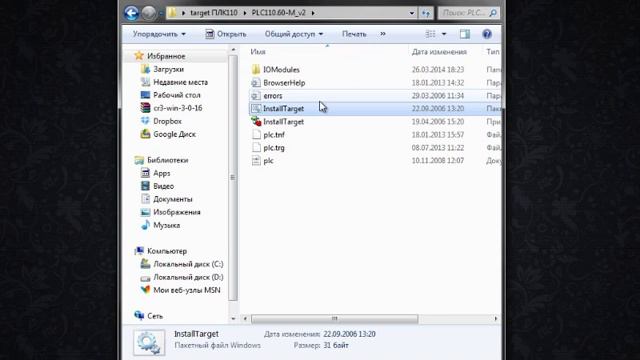The width and height of the screenshot is (640, 360).
Task: Go to Рабочий стол in sidebar
Action: 177,95
